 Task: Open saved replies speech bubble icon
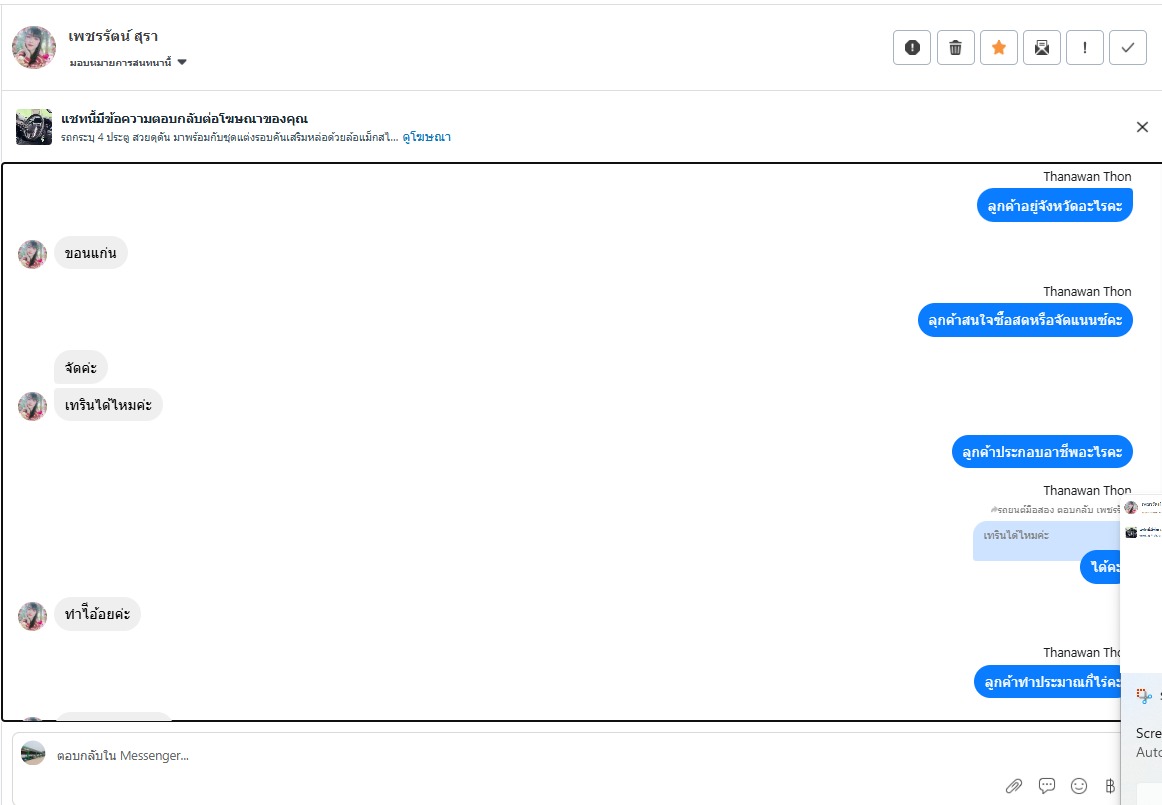[1046, 786]
